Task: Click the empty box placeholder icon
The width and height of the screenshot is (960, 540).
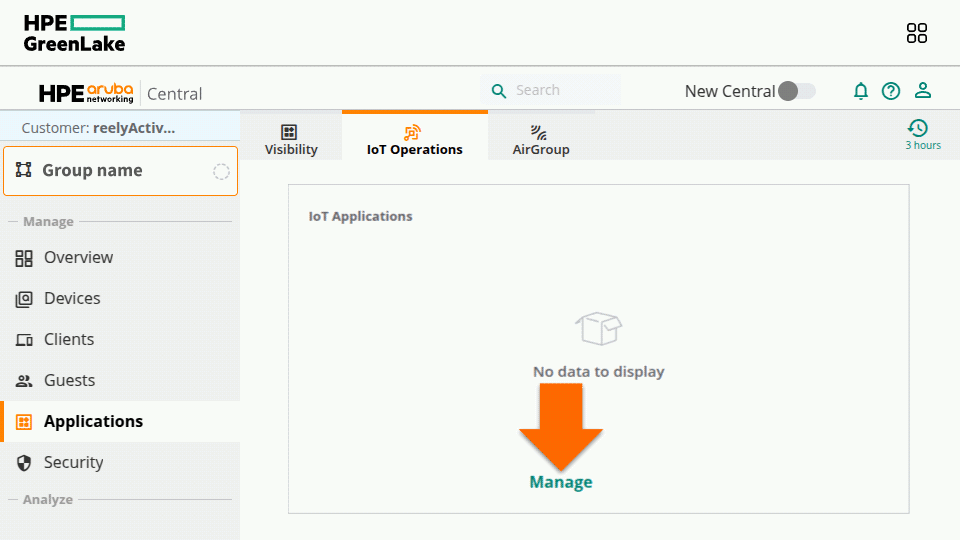Action: [599, 329]
